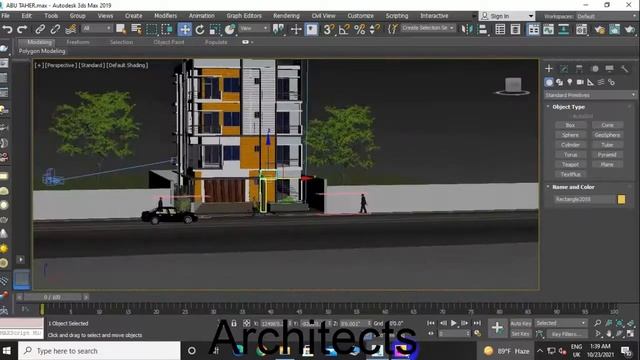Open key mode Selected dropdown
640x360 pixels.
[560, 323]
